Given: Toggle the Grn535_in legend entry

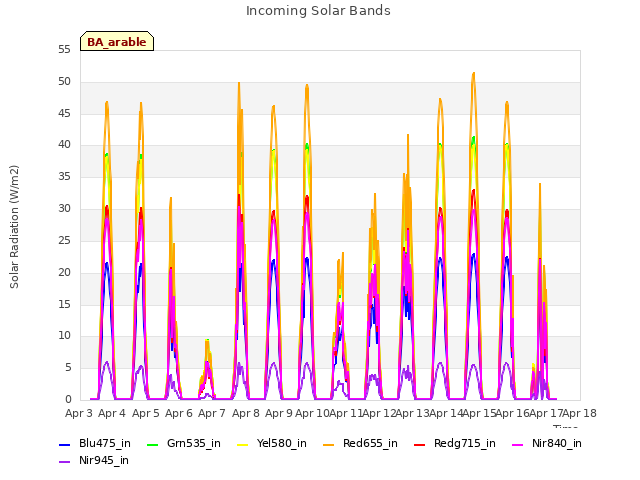Looking at the screenshot, I should 183,443.
